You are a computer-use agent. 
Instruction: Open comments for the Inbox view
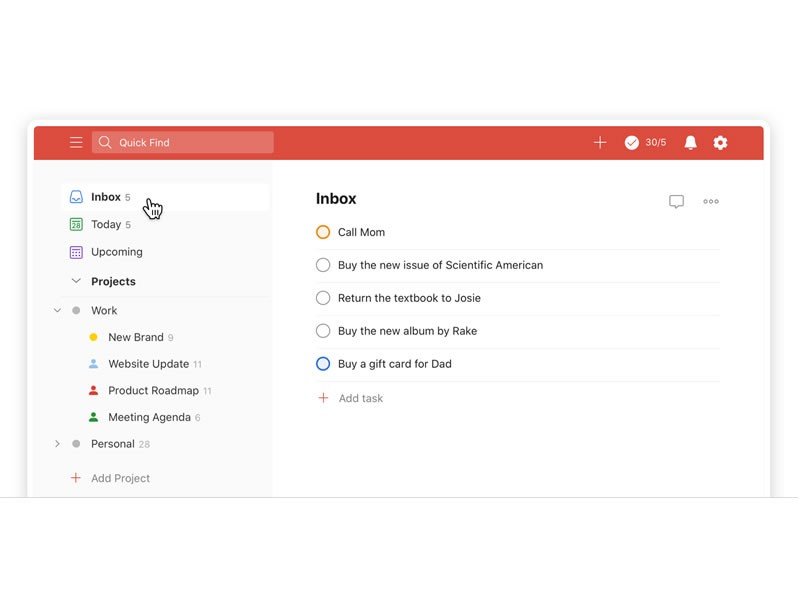pyautogui.click(x=676, y=201)
